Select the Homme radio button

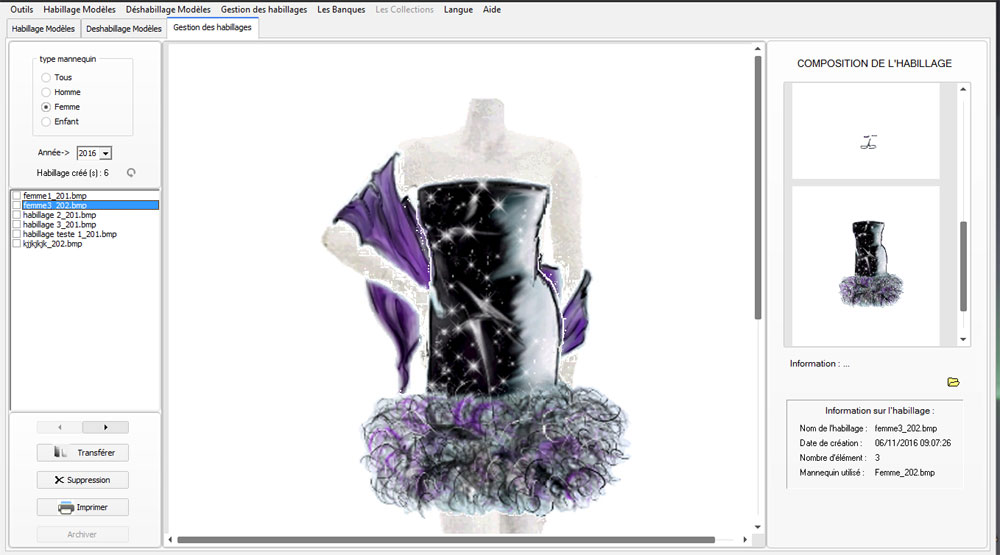(46, 92)
